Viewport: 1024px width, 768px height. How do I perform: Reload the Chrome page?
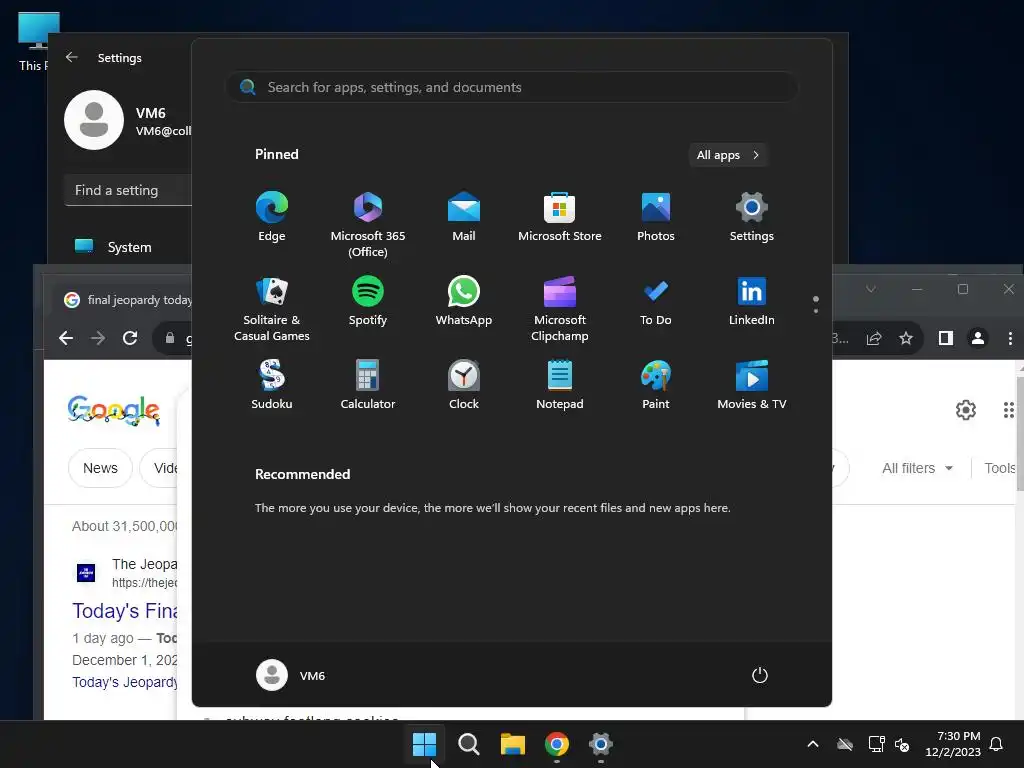(130, 338)
